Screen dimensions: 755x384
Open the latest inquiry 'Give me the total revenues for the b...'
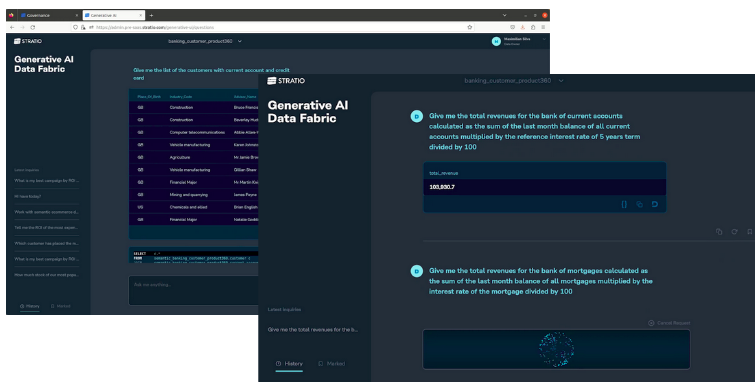(313, 330)
